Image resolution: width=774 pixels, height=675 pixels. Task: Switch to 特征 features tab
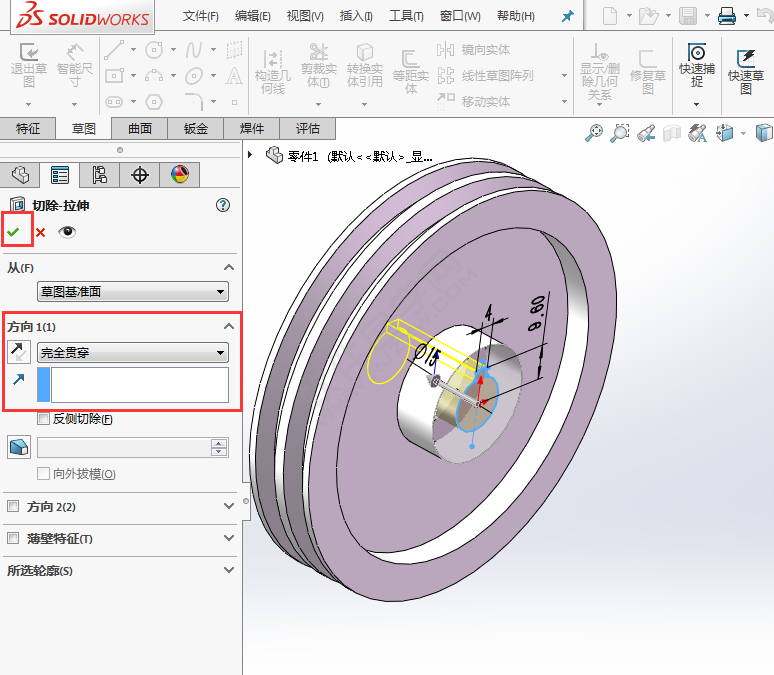[28, 128]
